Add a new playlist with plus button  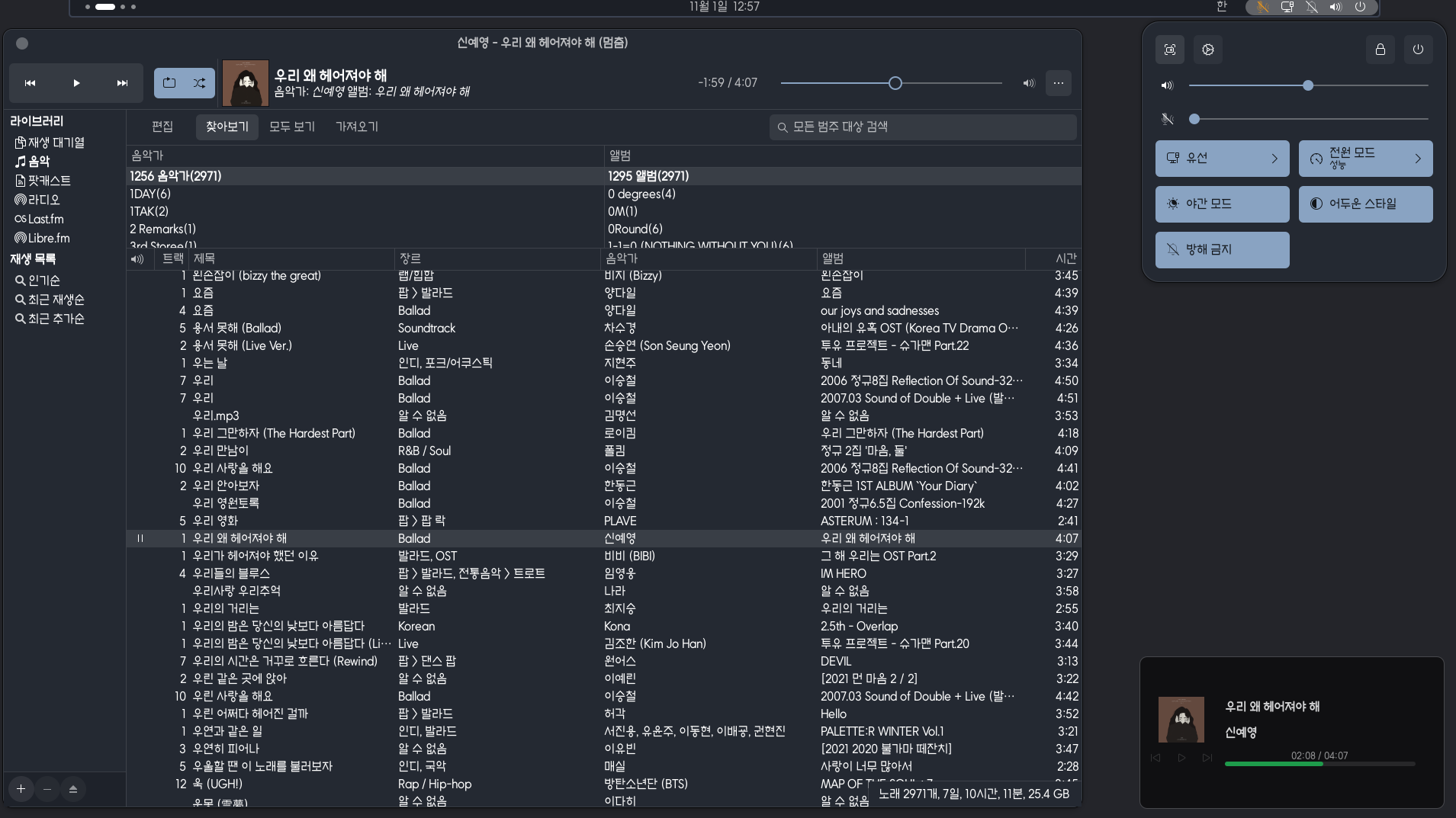click(21, 789)
